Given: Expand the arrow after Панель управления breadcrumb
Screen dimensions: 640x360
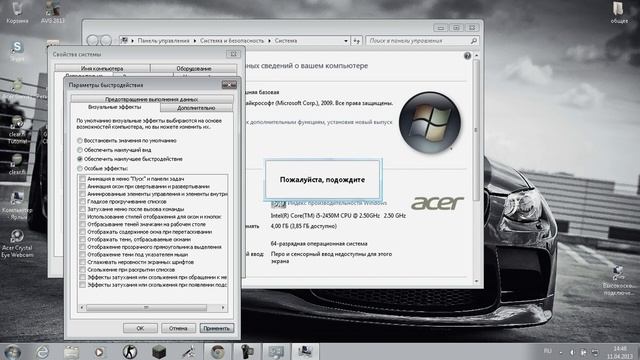Looking at the screenshot, I should coord(195,41).
